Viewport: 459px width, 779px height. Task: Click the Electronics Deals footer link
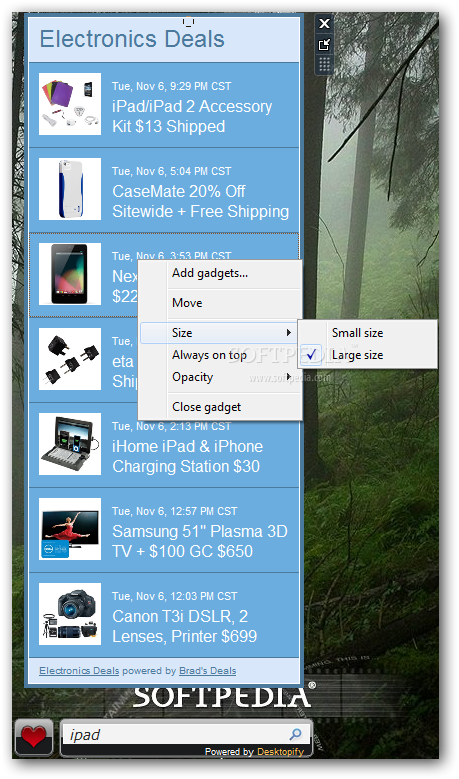(79, 671)
